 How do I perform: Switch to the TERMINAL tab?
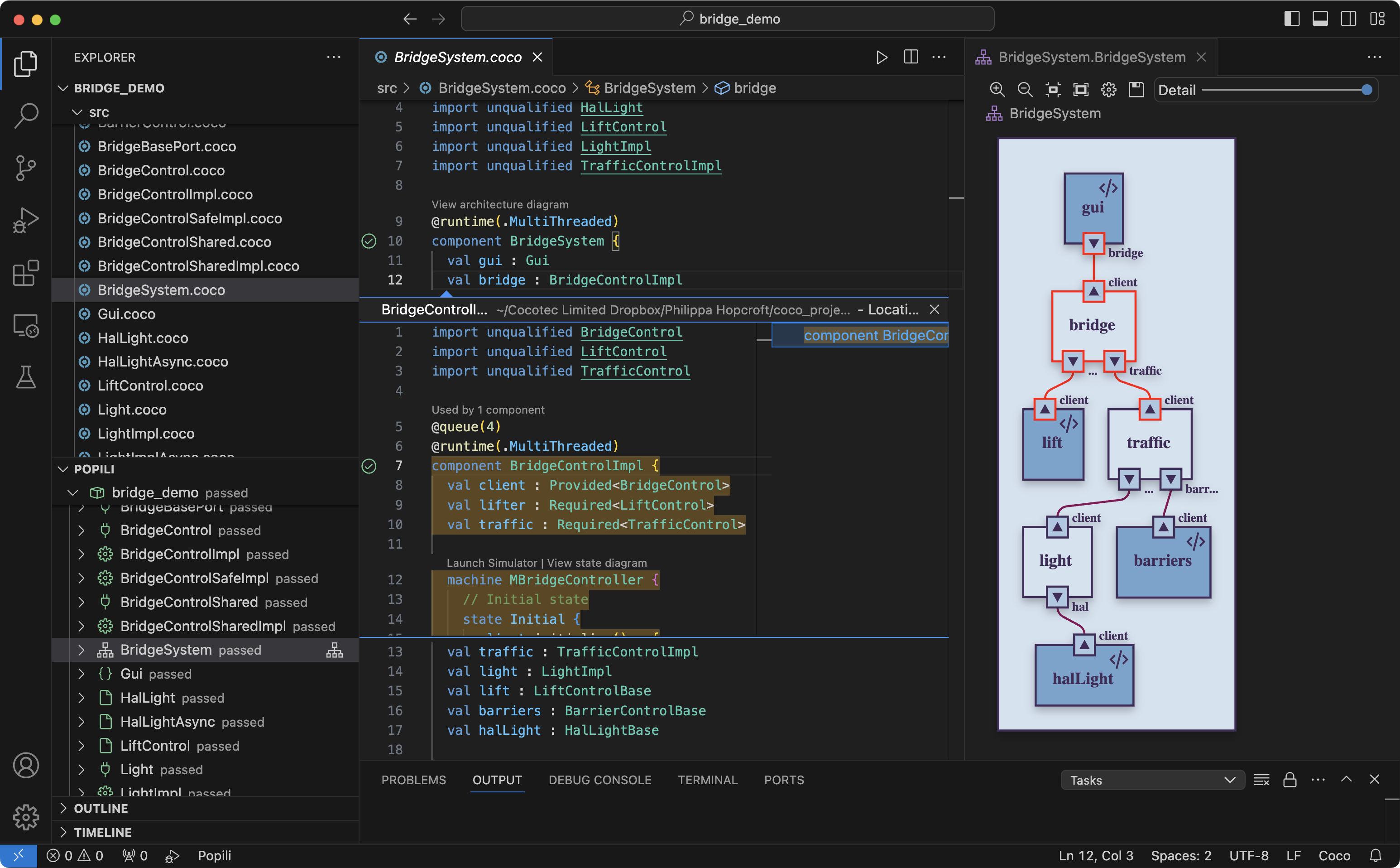707,780
